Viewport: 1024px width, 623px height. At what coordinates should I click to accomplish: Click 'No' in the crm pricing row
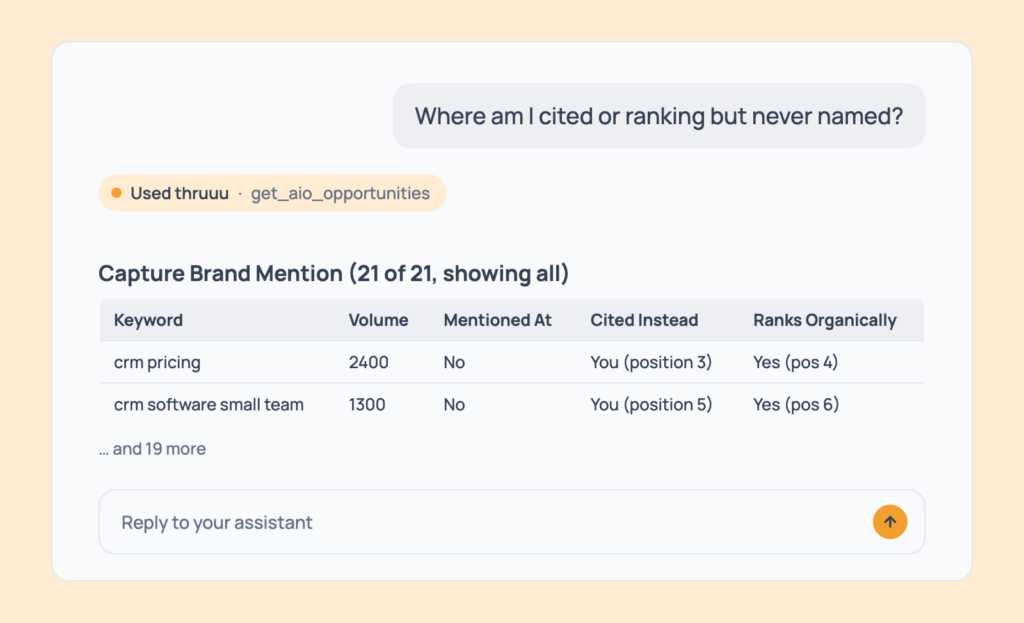point(454,362)
